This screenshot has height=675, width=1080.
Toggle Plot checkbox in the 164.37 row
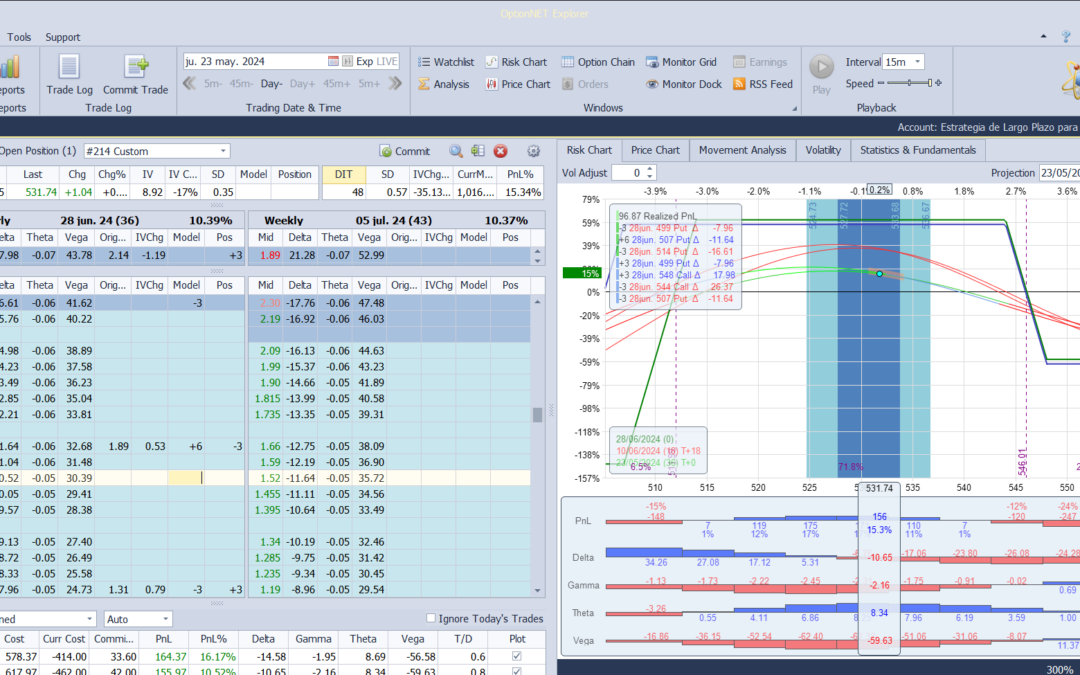click(x=517, y=657)
